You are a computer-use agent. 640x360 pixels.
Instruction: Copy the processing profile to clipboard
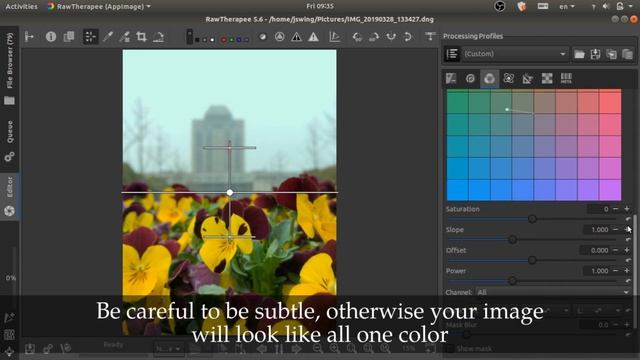point(611,54)
